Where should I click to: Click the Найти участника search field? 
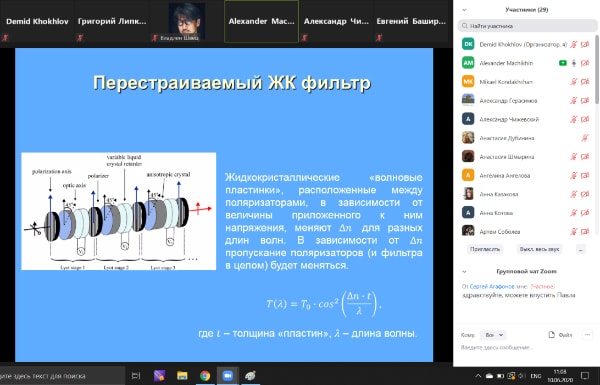point(527,26)
